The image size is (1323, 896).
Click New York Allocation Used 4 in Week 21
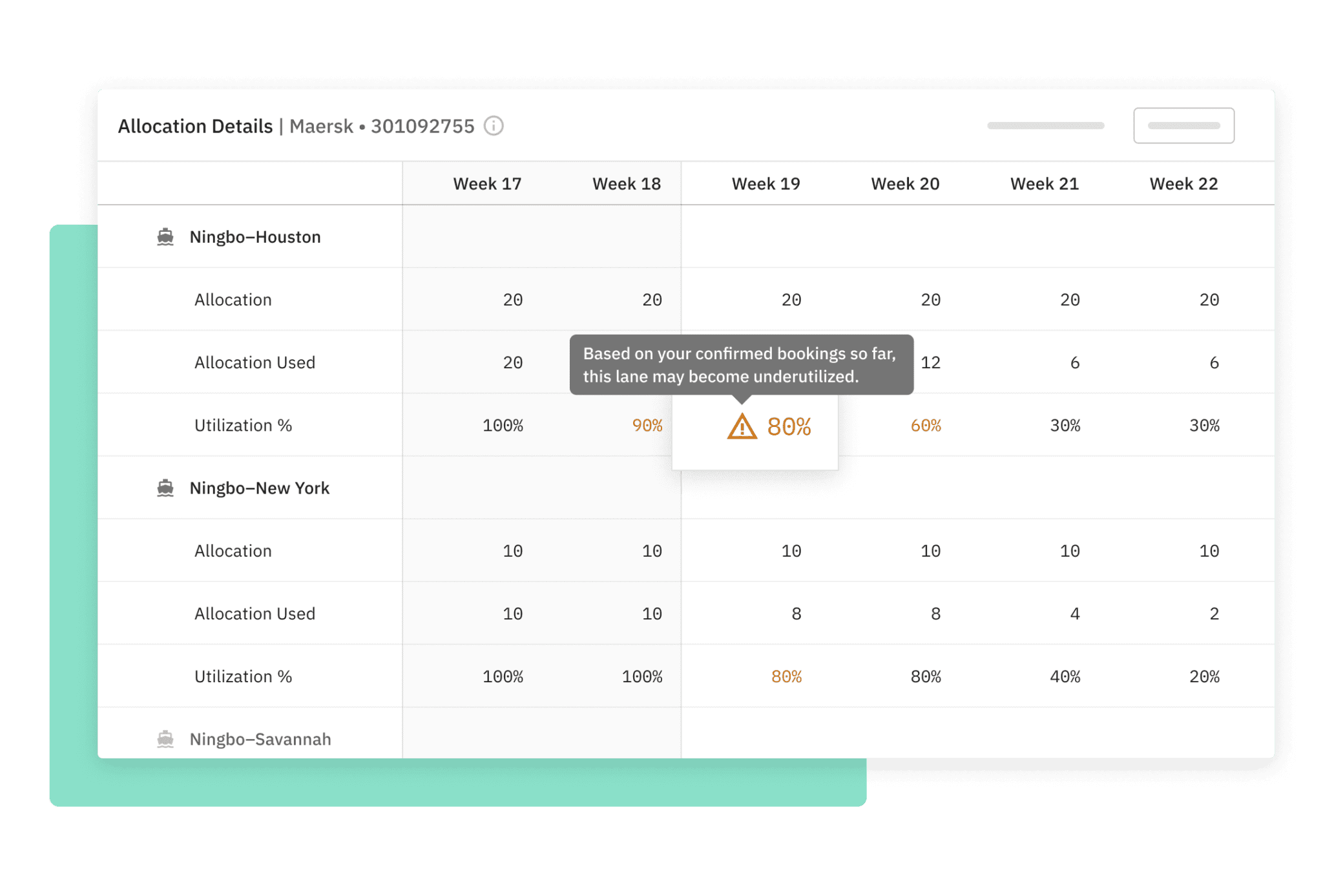(1075, 614)
